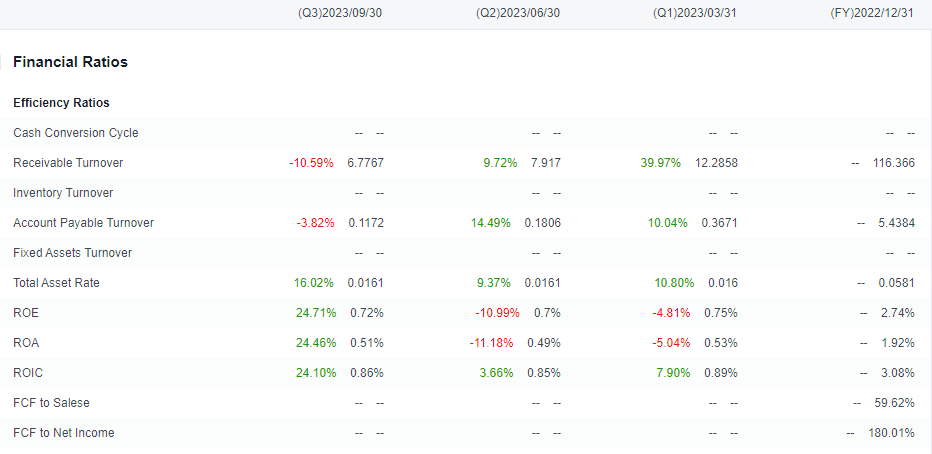The width and height of the screenshot is (932, 454).
Task: Click ROE Q3 value 0.72%
Action: point(367,313)
